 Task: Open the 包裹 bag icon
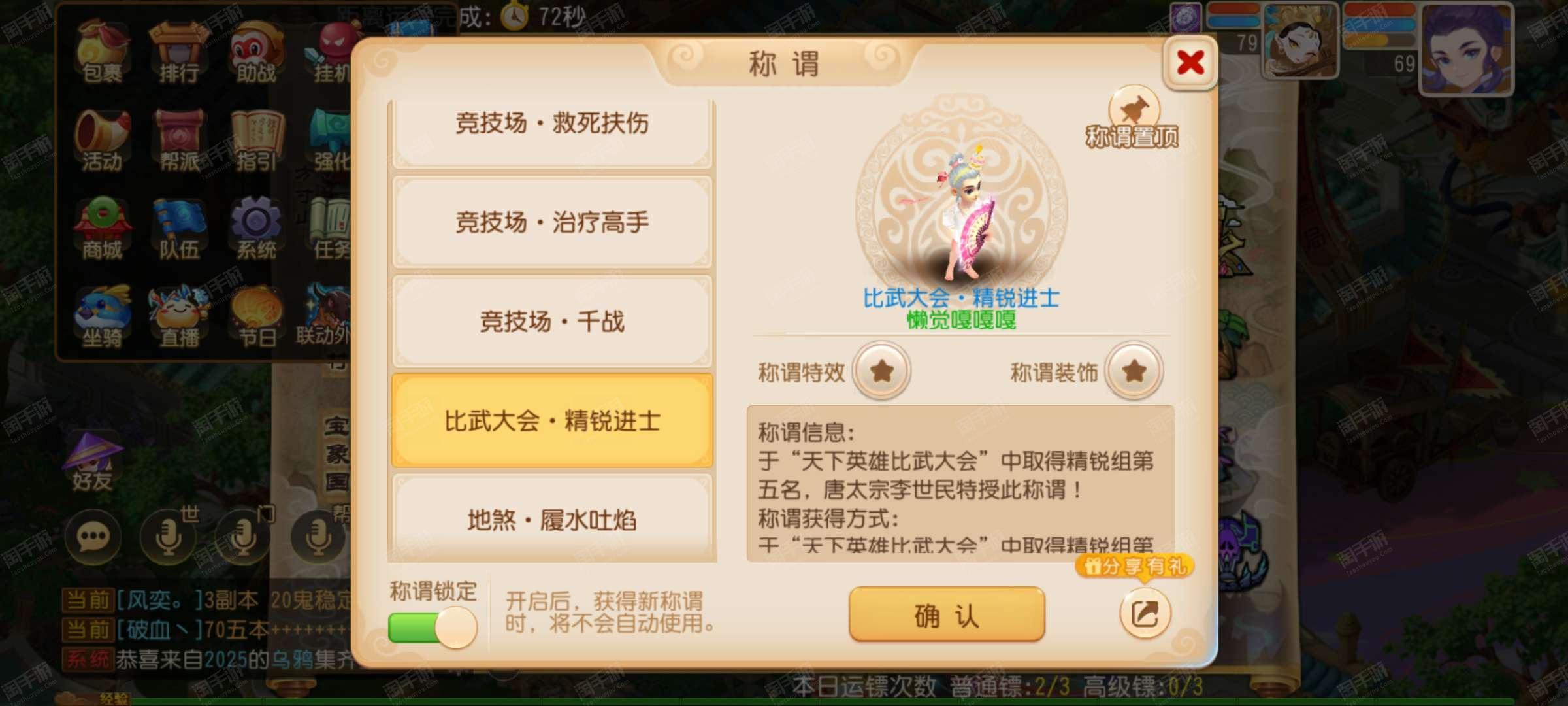[102, 52]
